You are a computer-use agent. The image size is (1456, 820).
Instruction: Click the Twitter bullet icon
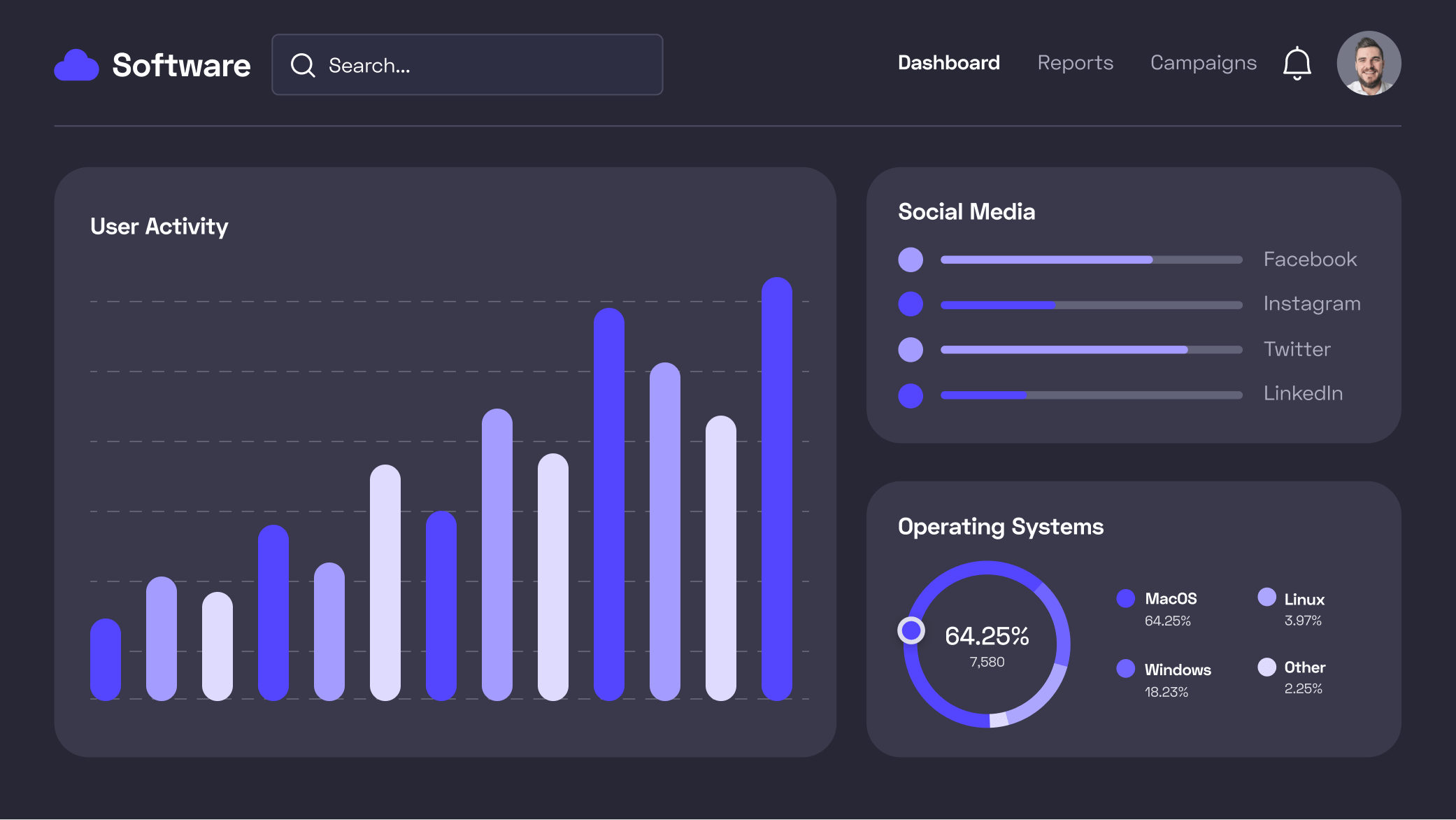(911, 350)
